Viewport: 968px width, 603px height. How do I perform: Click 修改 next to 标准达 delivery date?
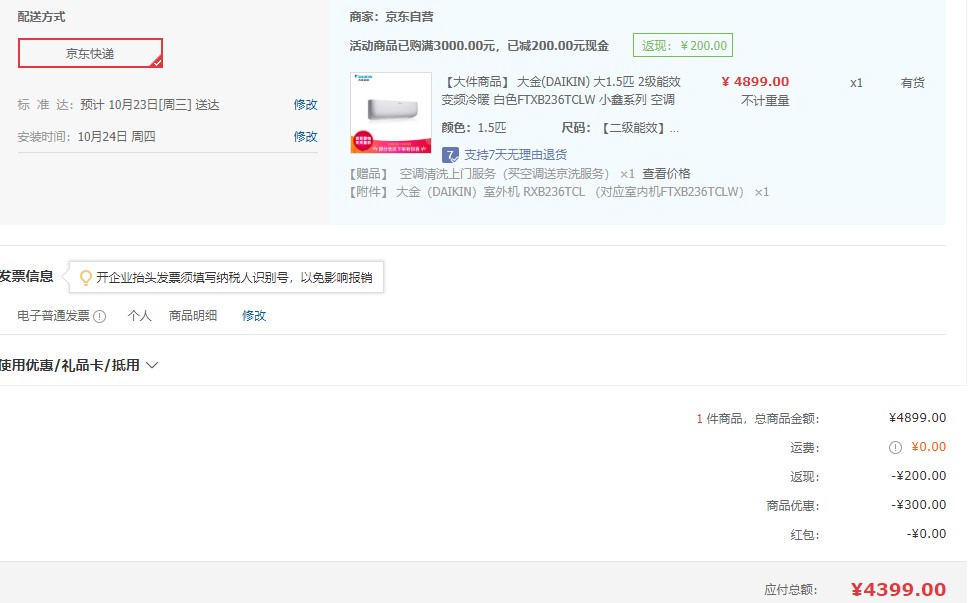(305, 104)
